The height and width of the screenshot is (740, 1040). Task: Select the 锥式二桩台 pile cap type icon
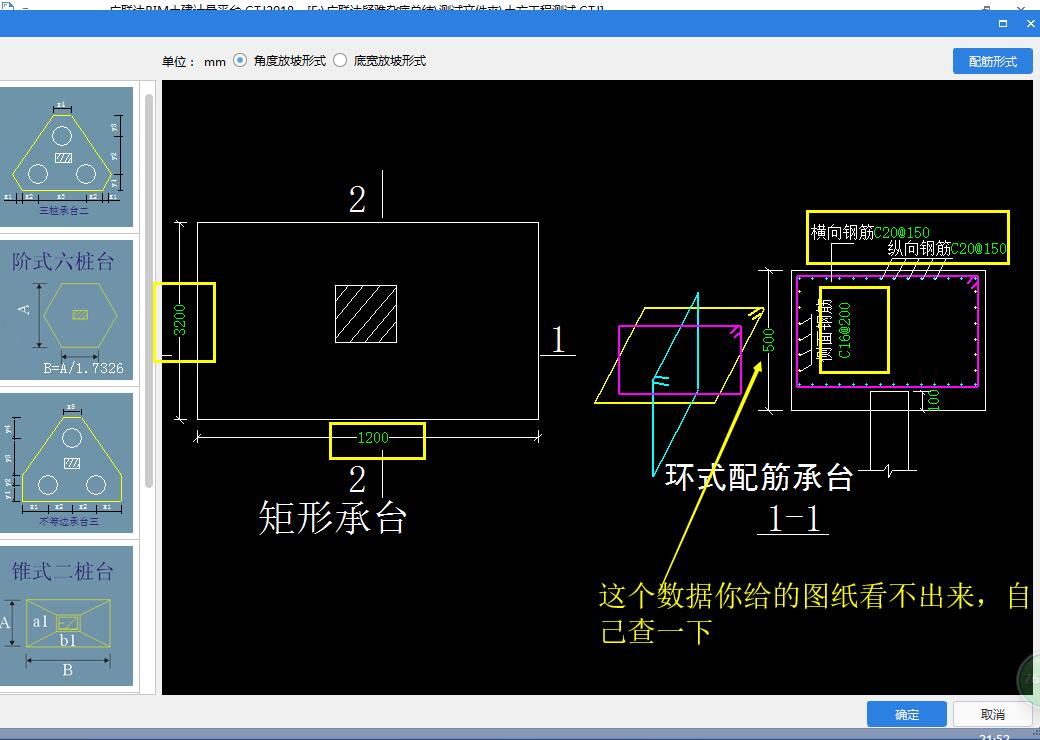click(x=66, y=615)
